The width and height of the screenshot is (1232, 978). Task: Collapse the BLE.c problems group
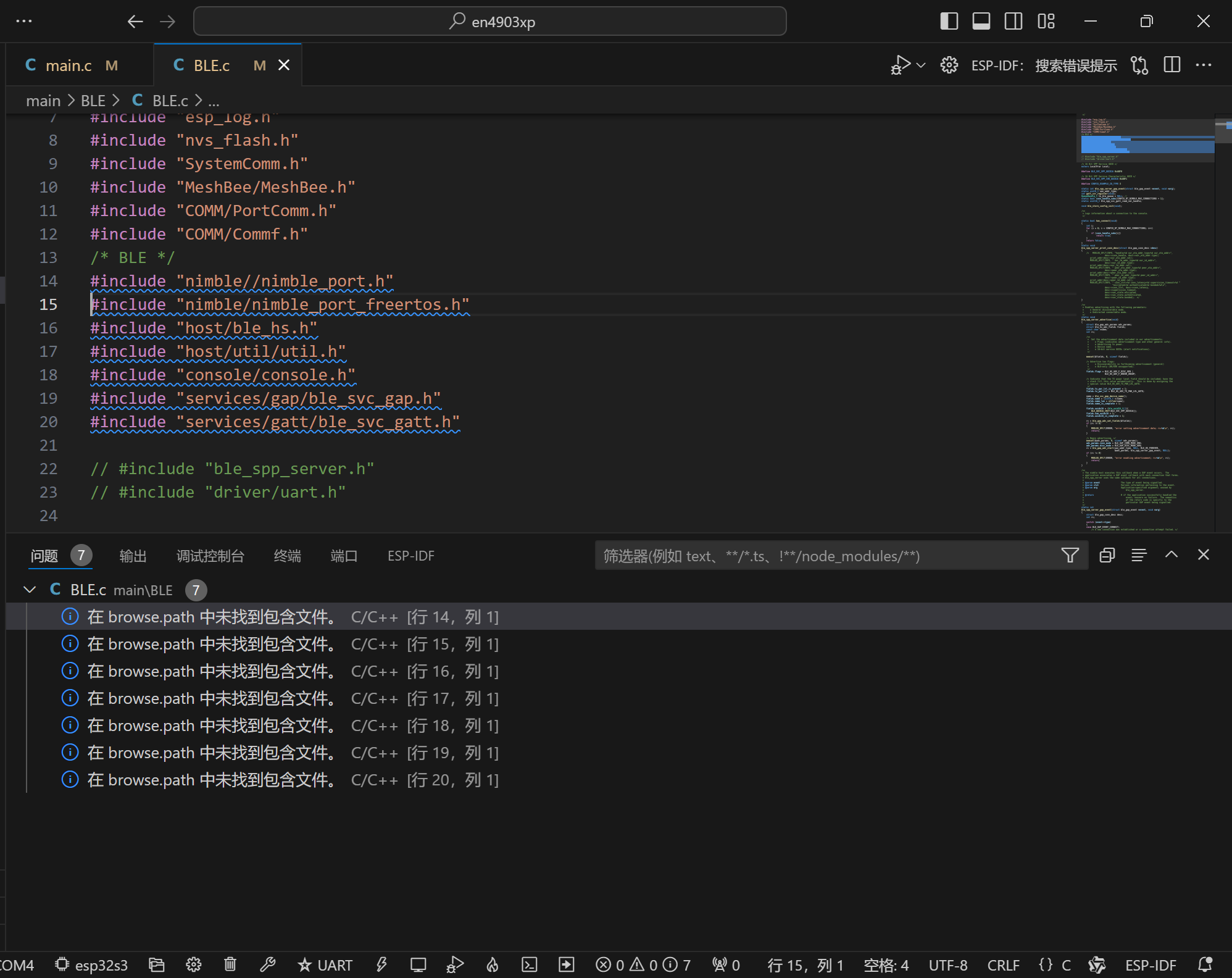tap(29, 590)
